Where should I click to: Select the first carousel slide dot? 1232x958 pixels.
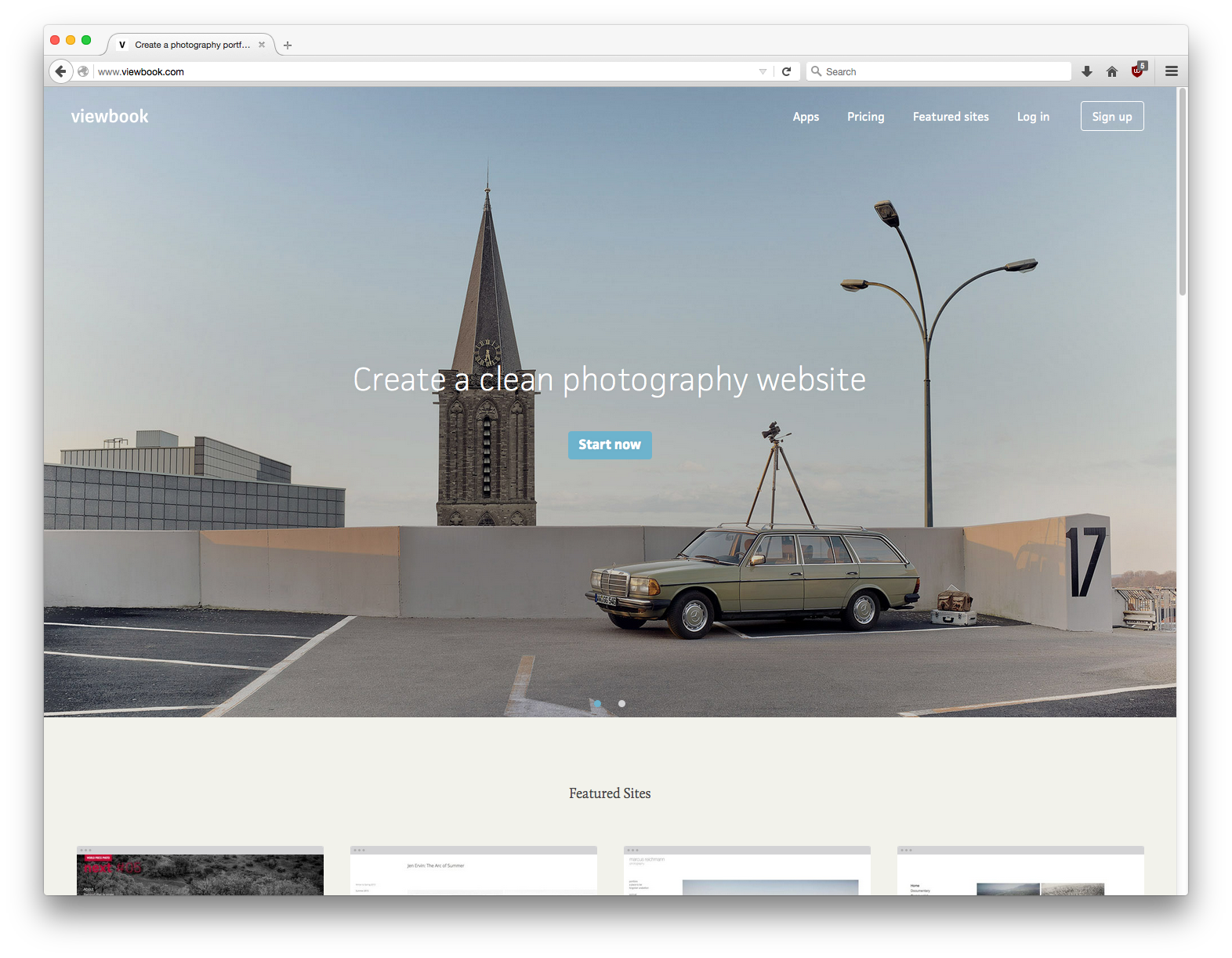(597, 703)
